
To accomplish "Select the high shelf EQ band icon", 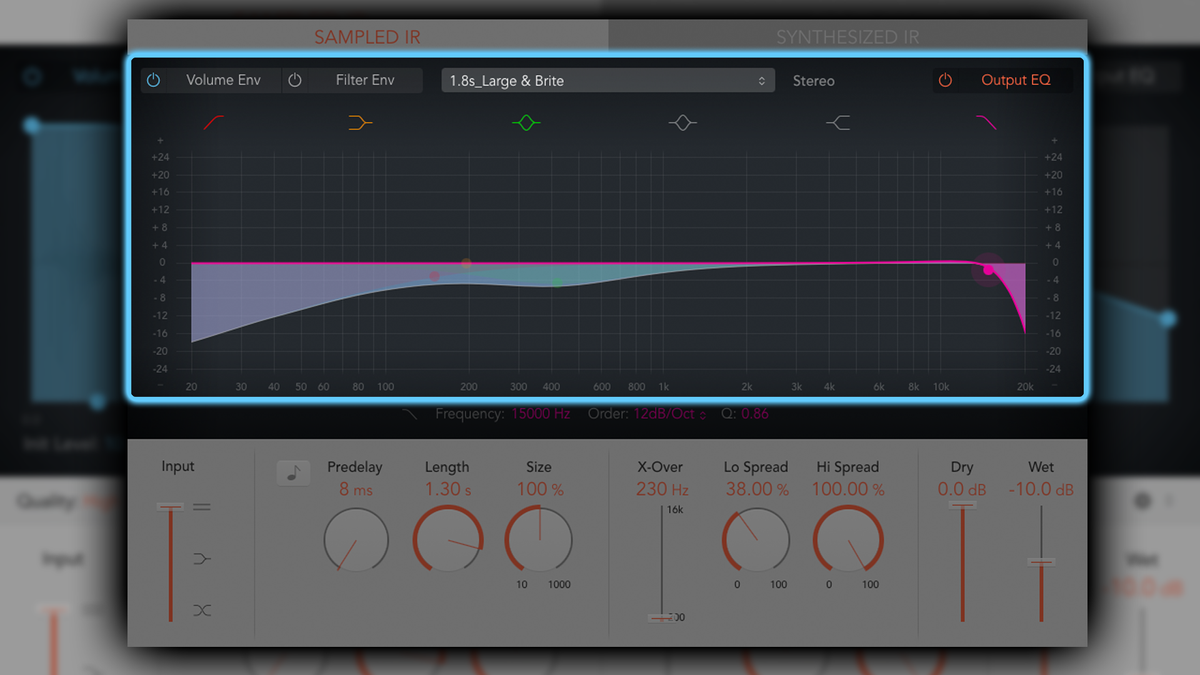I will pos(838,122).
